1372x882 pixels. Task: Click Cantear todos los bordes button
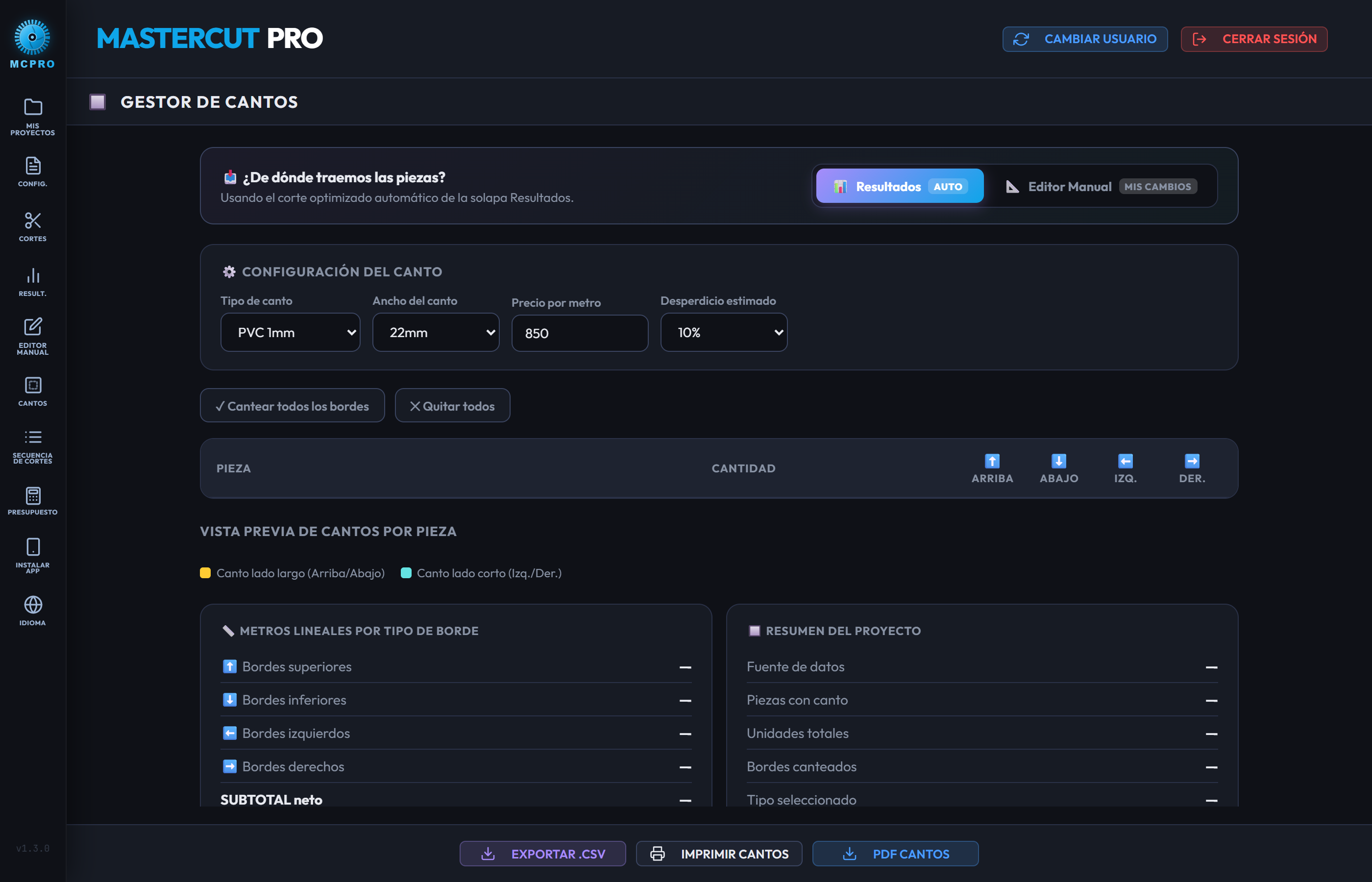(292, 406)
